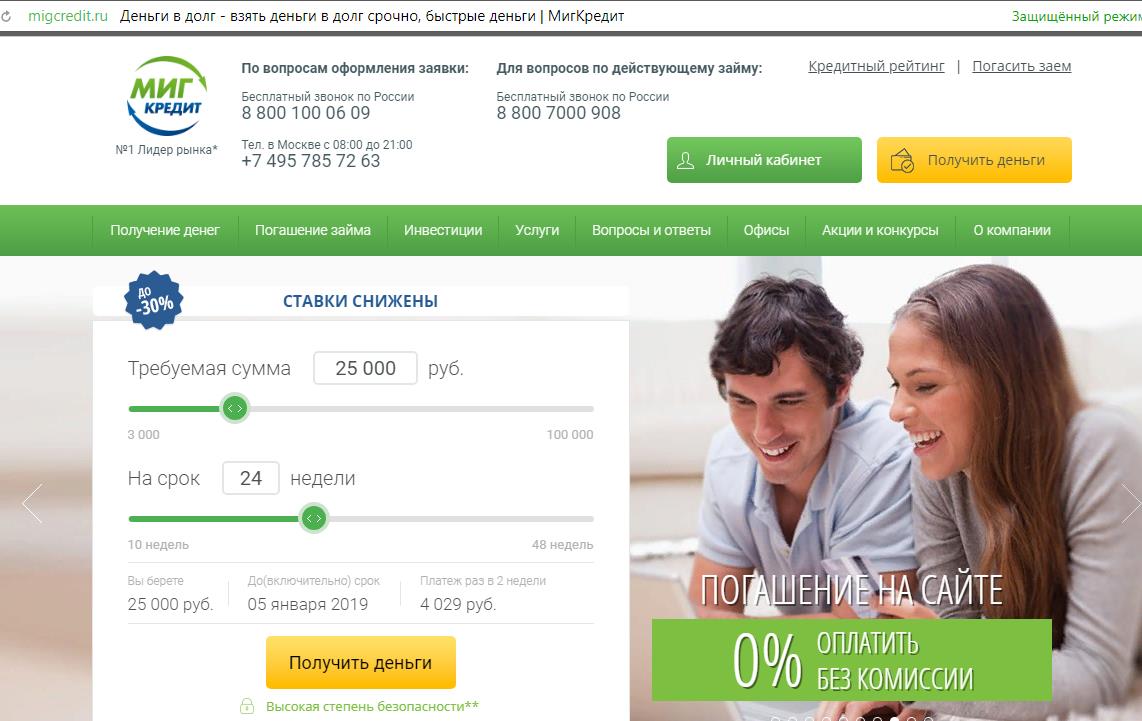Open the Кредитный рейтинг link

pos(876,66)
